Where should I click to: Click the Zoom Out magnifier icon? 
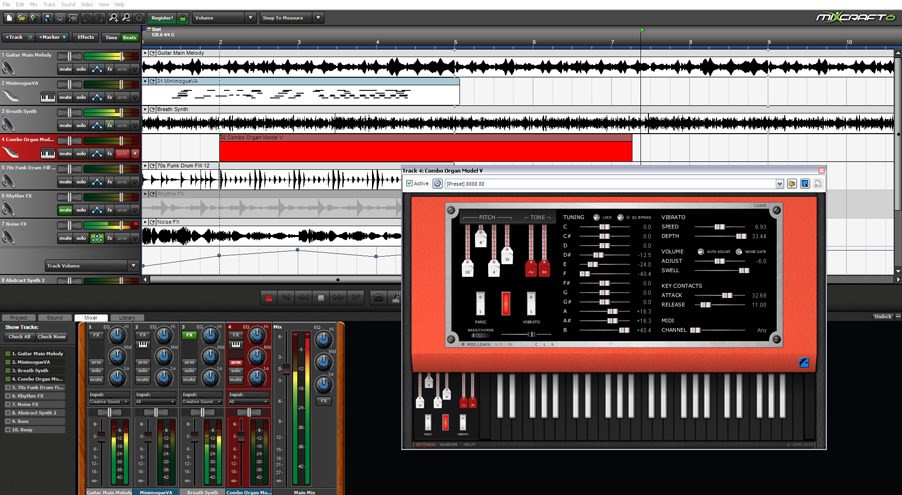[x=126, y=18]
